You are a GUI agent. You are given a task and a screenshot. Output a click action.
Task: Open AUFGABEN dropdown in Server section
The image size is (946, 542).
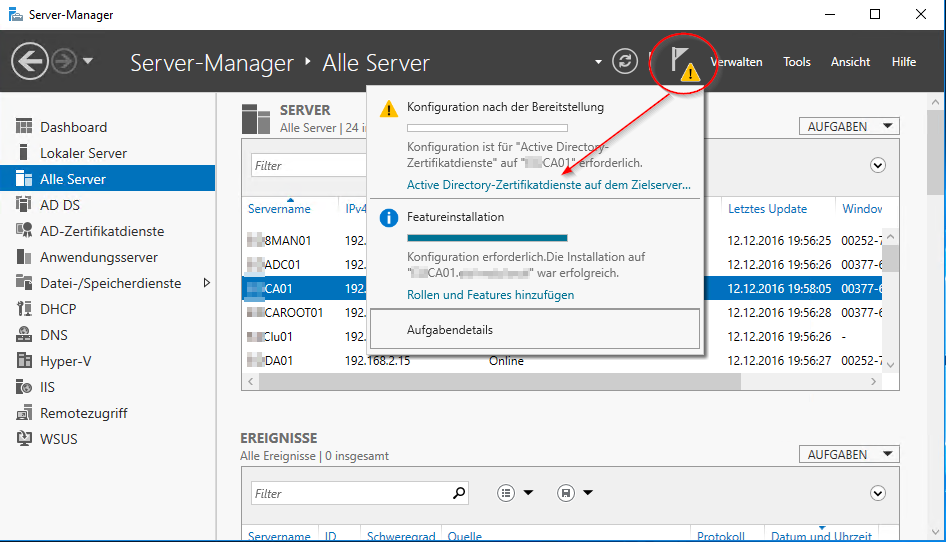[849, 126]
